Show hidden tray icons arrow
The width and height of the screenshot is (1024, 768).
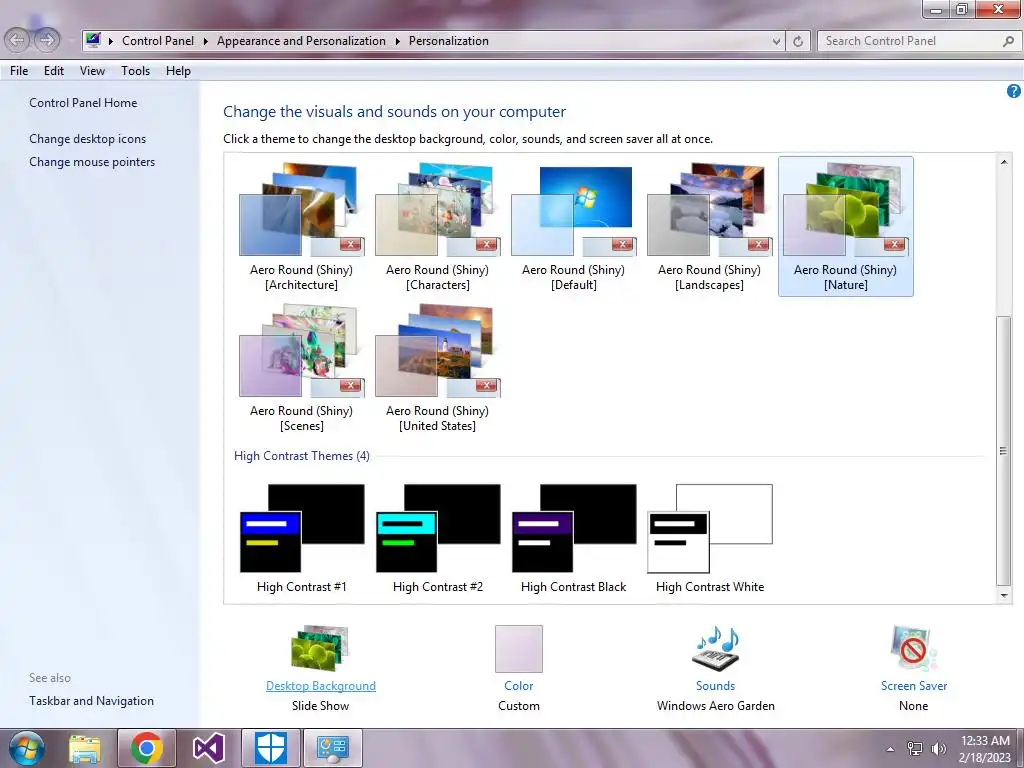click(890, 749)
